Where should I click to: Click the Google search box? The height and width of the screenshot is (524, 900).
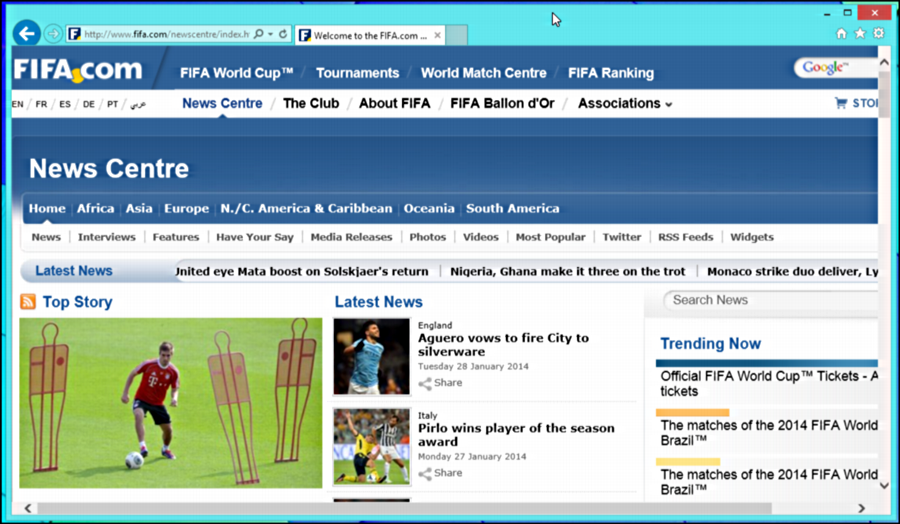click(x=836, y=68)
